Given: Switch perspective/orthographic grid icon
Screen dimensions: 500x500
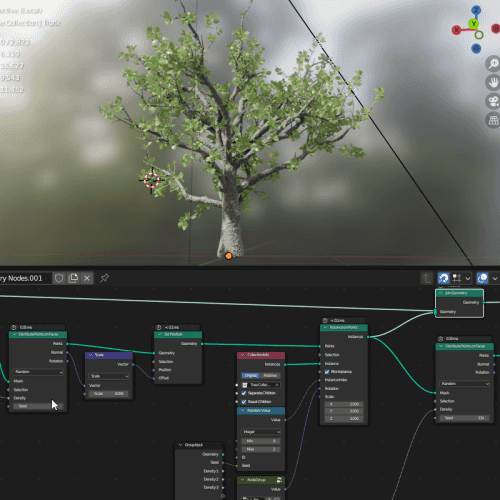Looking at the screenshot, I should tap(493, 120).
